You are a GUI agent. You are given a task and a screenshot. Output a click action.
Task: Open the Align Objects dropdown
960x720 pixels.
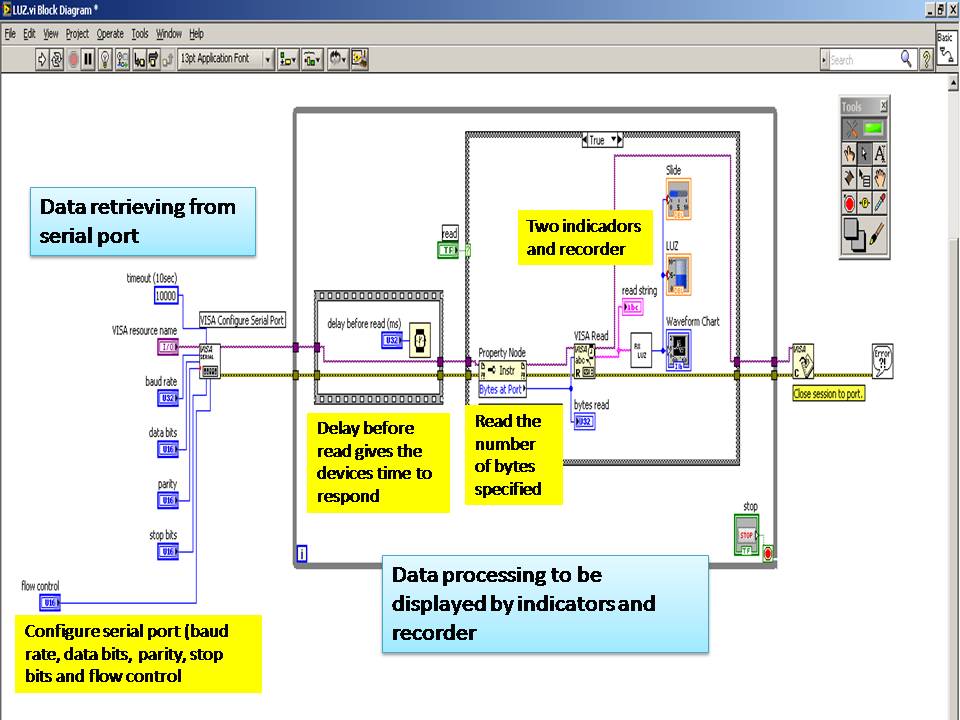288,59
